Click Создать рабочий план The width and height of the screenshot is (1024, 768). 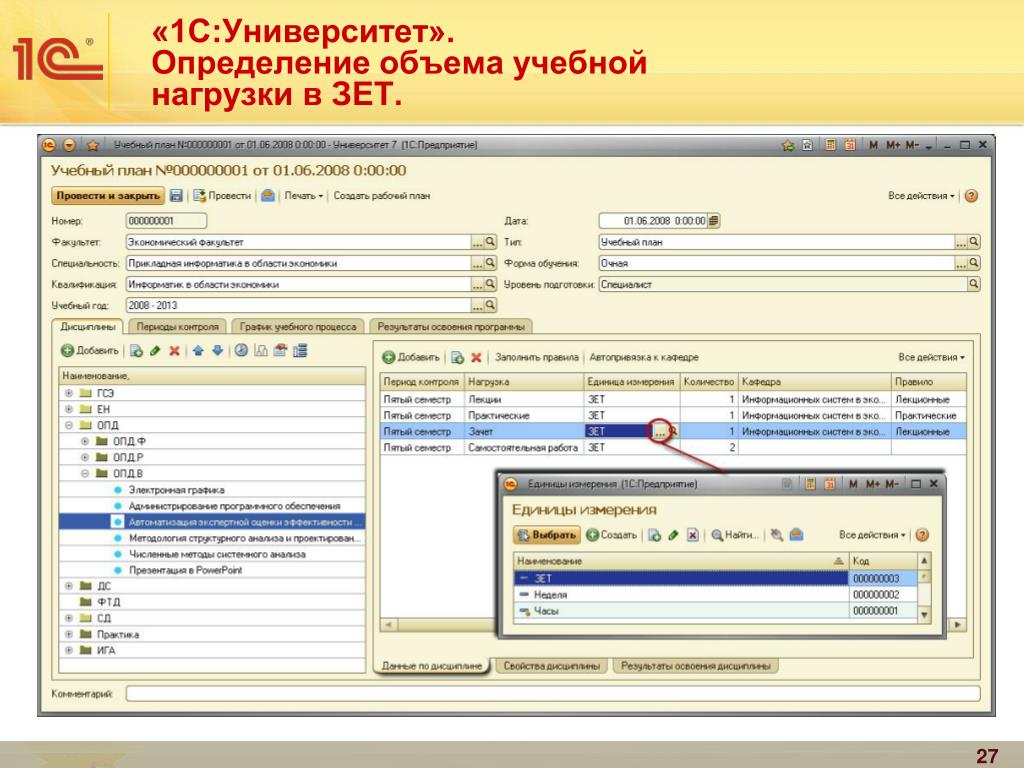(x=381, y=195)
